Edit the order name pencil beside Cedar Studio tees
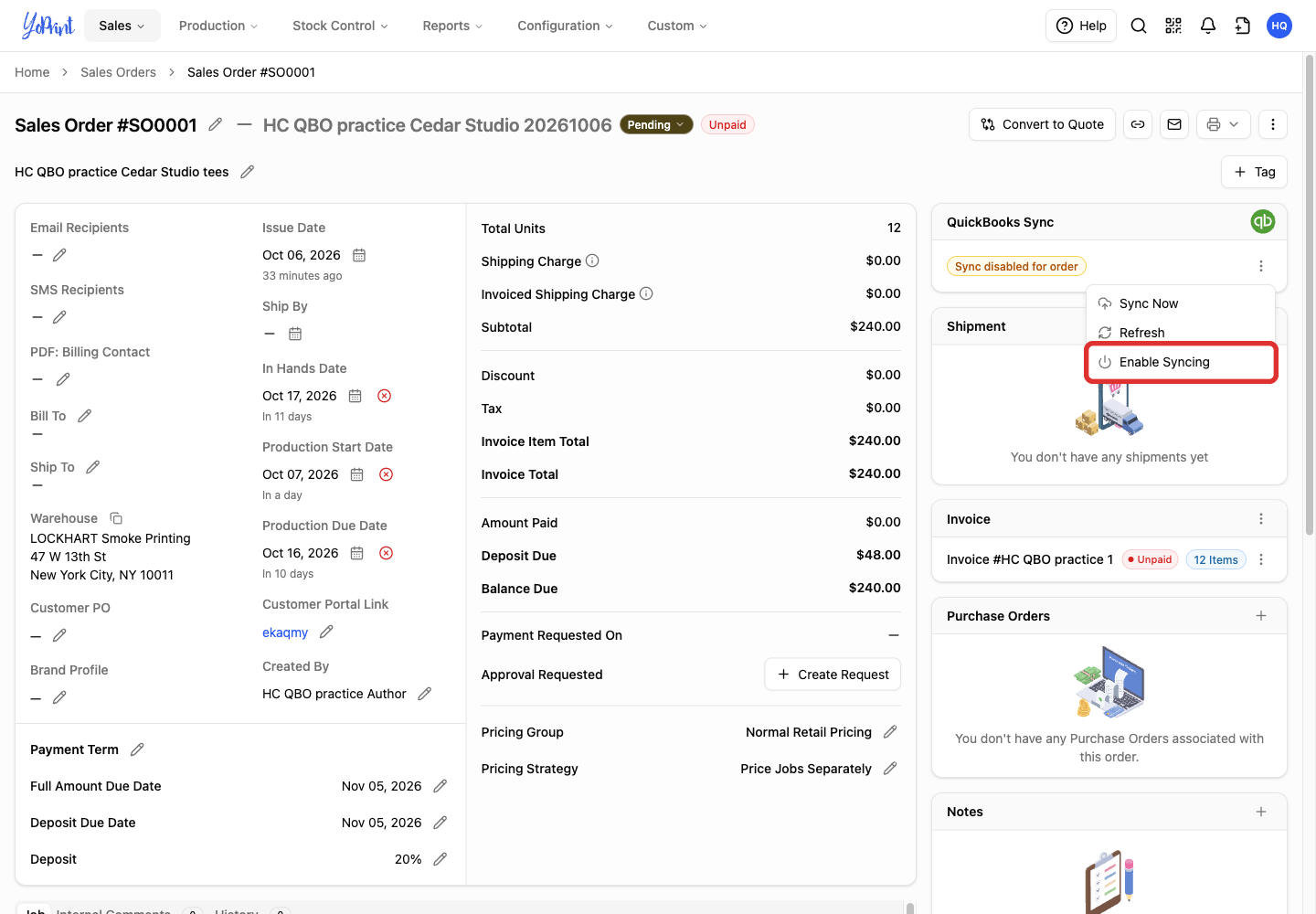Viewport: 1316px width, 914px height. [247, 172]
